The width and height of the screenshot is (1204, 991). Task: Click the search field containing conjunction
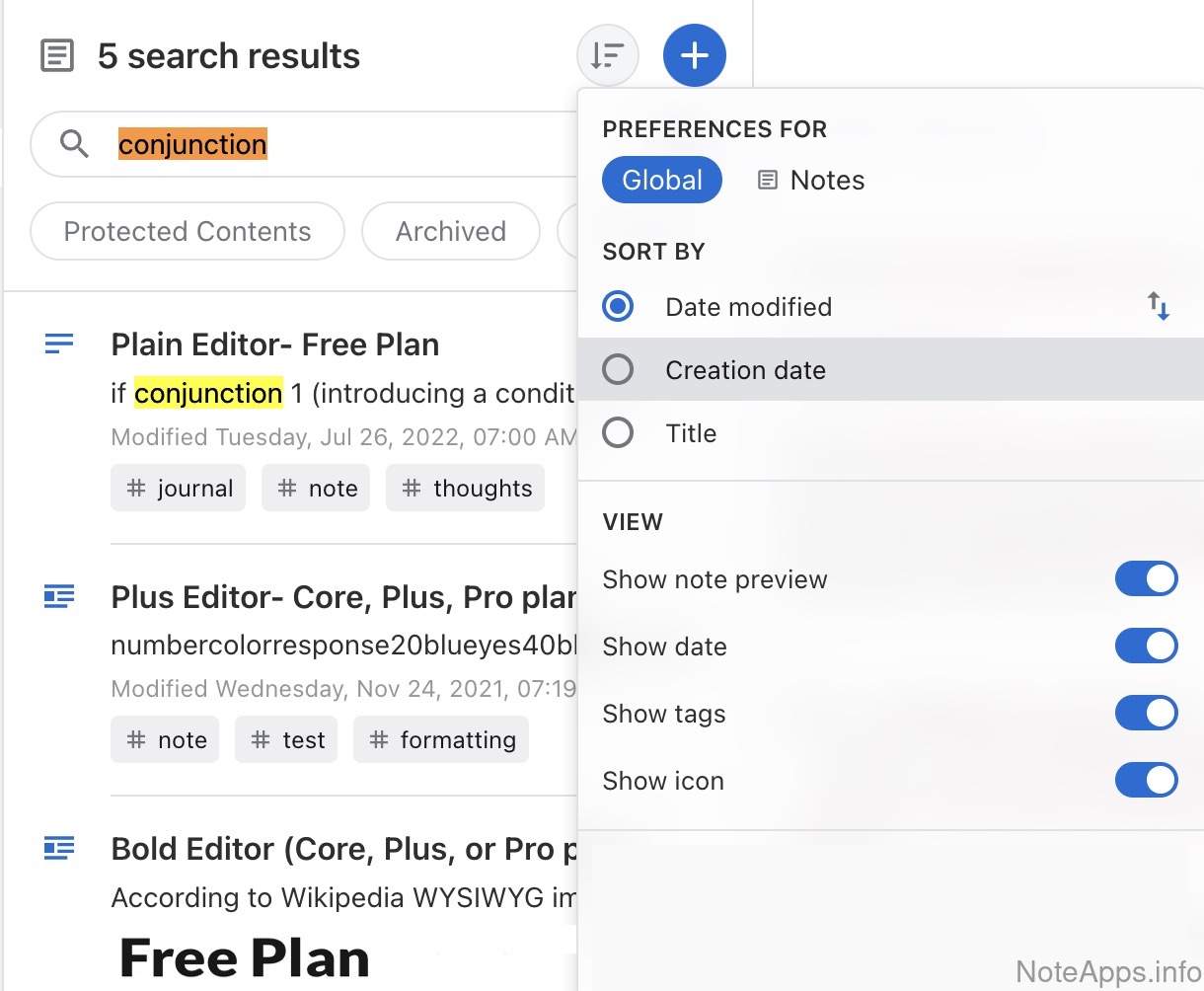tap(336, 144)
